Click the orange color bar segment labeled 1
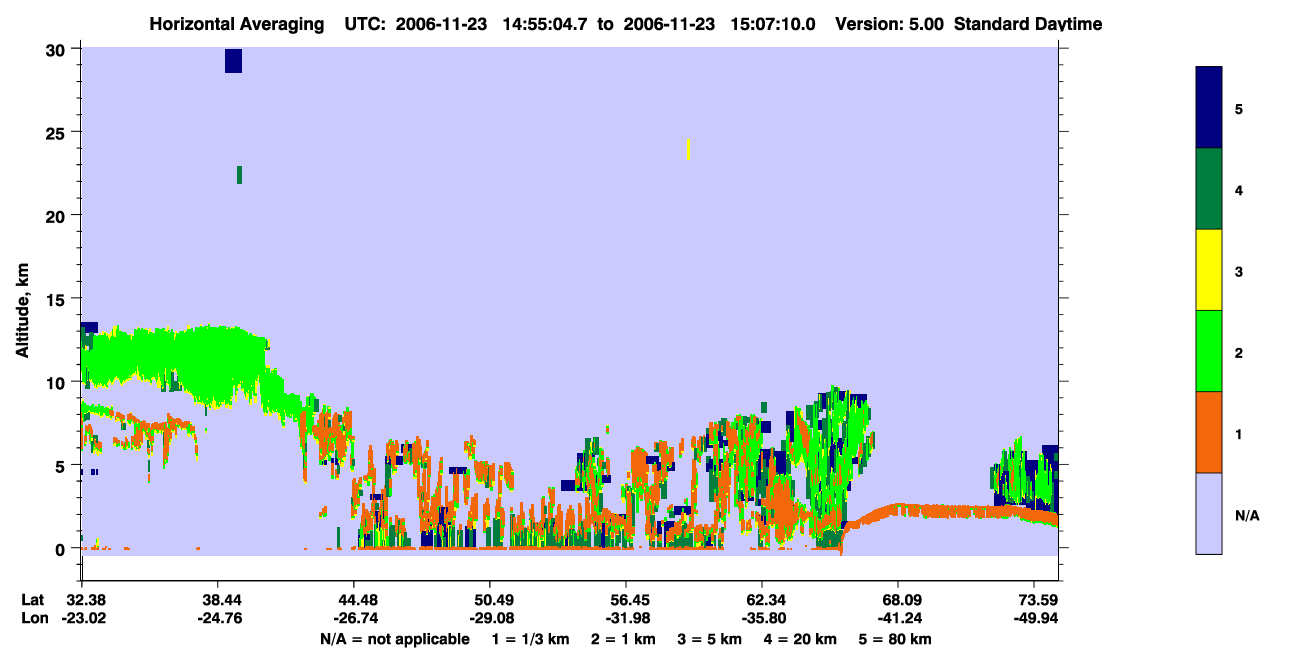Image resolution: width=1300 pixels, height=667 pixels. pos(1209,432)
